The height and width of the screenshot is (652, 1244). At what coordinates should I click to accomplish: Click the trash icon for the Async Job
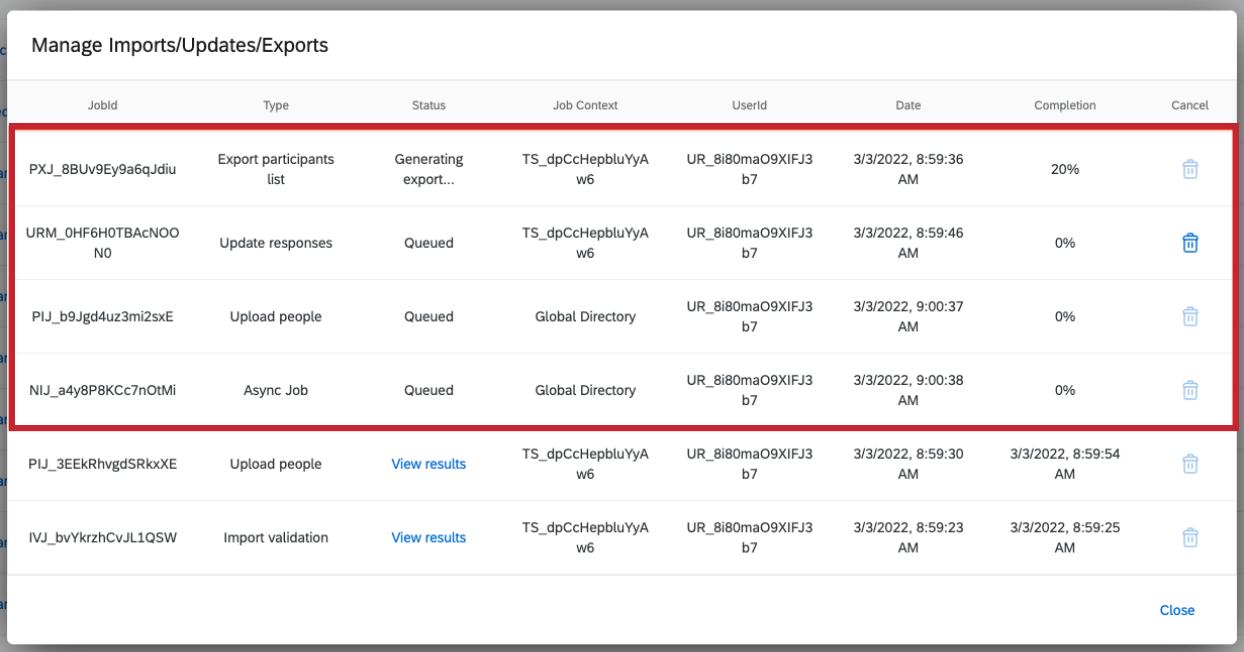click(x=1190, y=390)
